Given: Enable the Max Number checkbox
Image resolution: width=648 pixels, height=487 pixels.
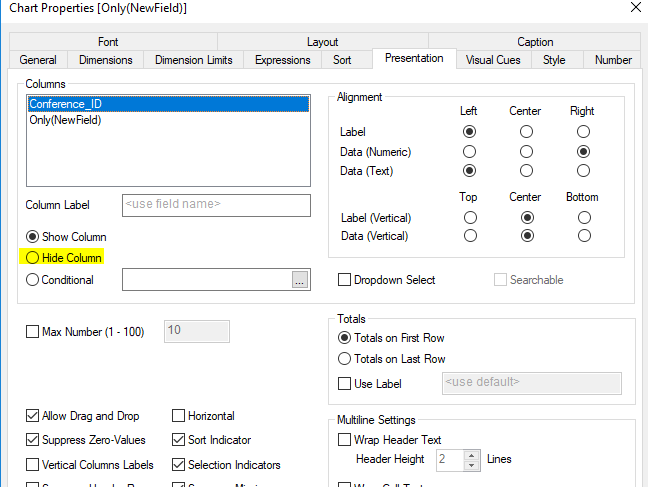Looking at the screenshot, I should click(x=33, y=332).
